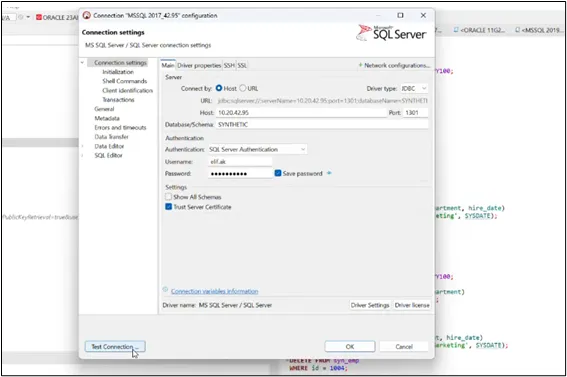Collapse the Connection settings tree node
This screenshot has width=567, height=377.
click(82, 63)
